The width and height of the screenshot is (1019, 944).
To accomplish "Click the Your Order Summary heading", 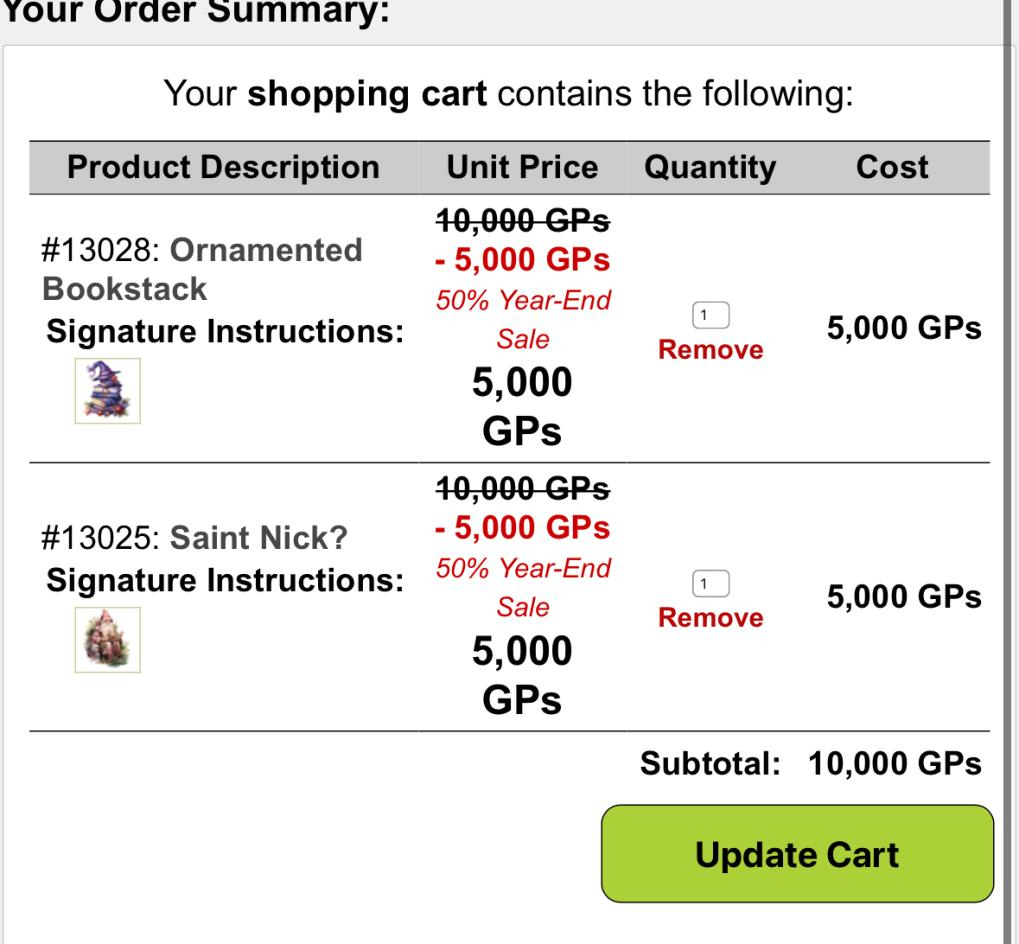I will pos(195,12).
